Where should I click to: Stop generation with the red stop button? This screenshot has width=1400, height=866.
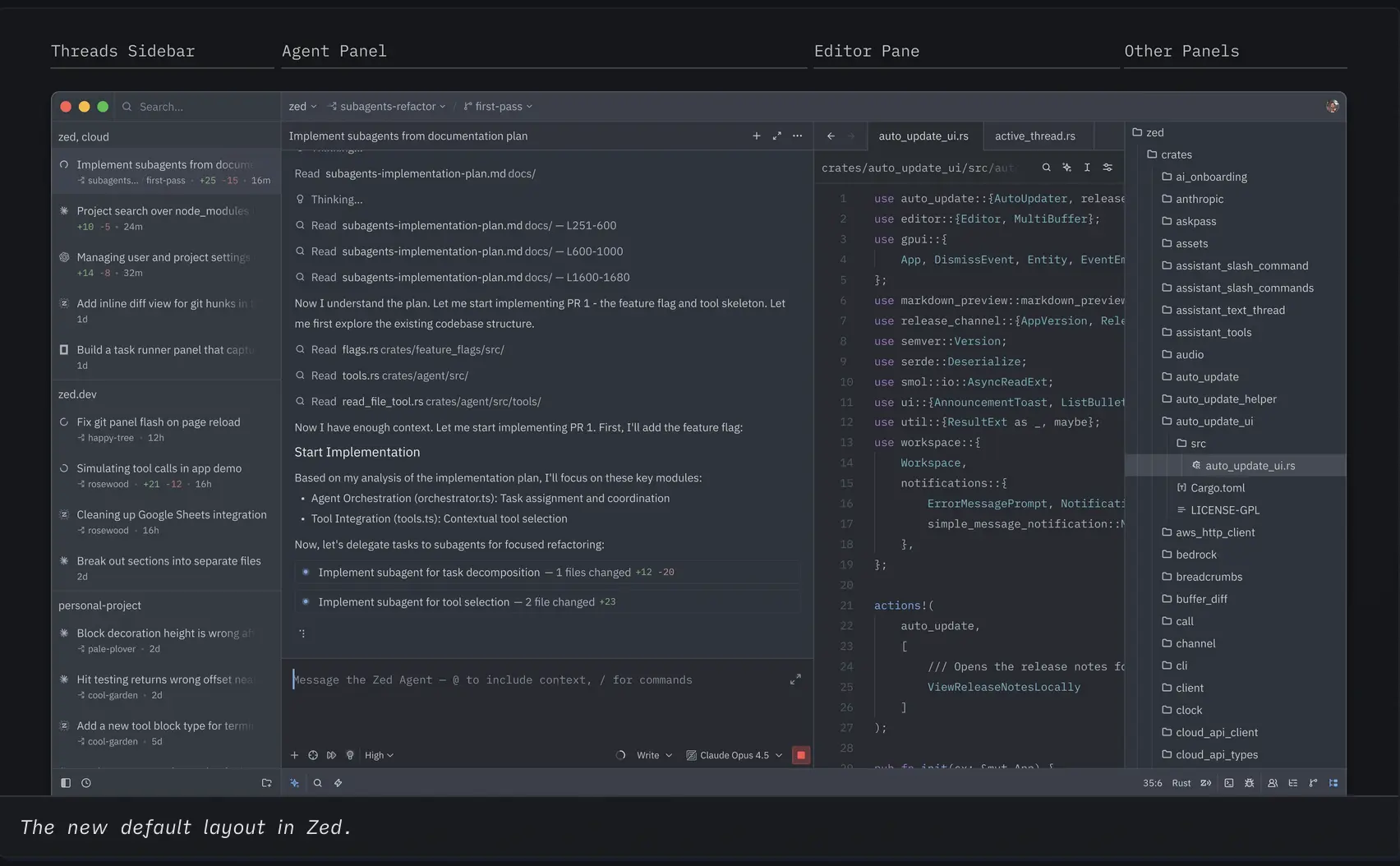pyautogui.click(x=800, y=755)
